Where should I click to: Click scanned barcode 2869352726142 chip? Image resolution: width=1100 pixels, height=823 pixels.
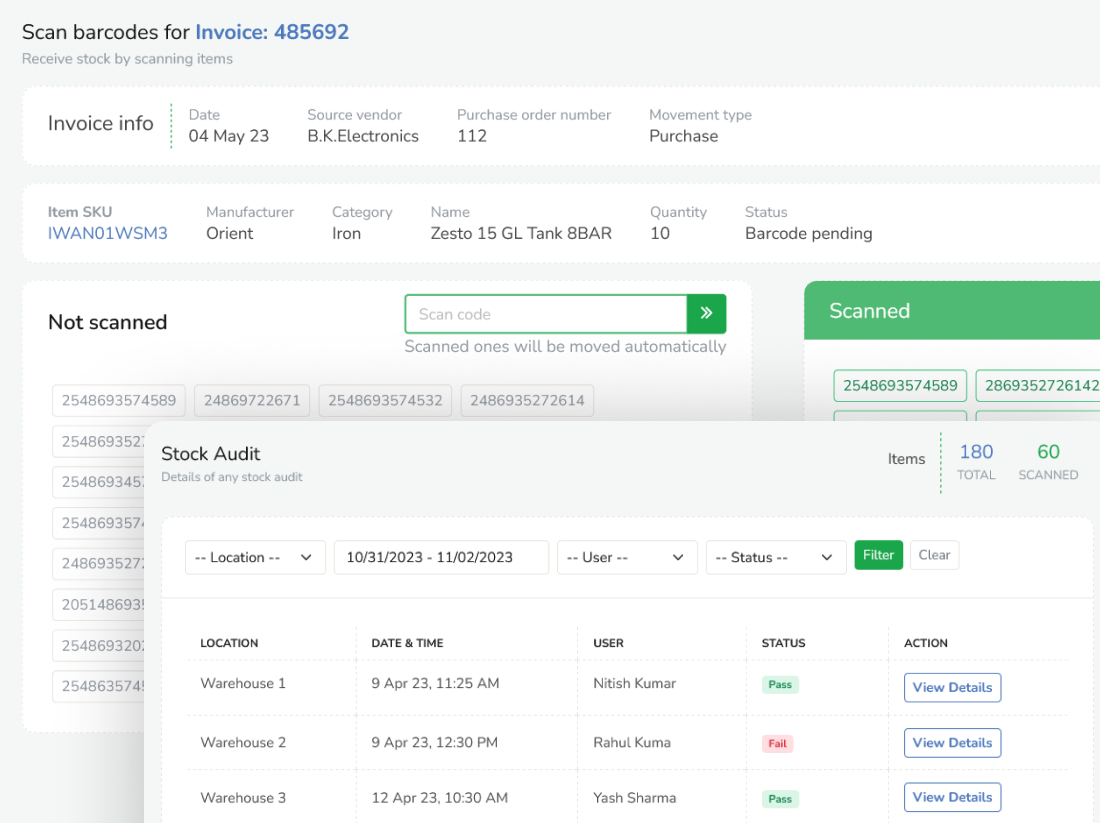(x=1040, y=386)
